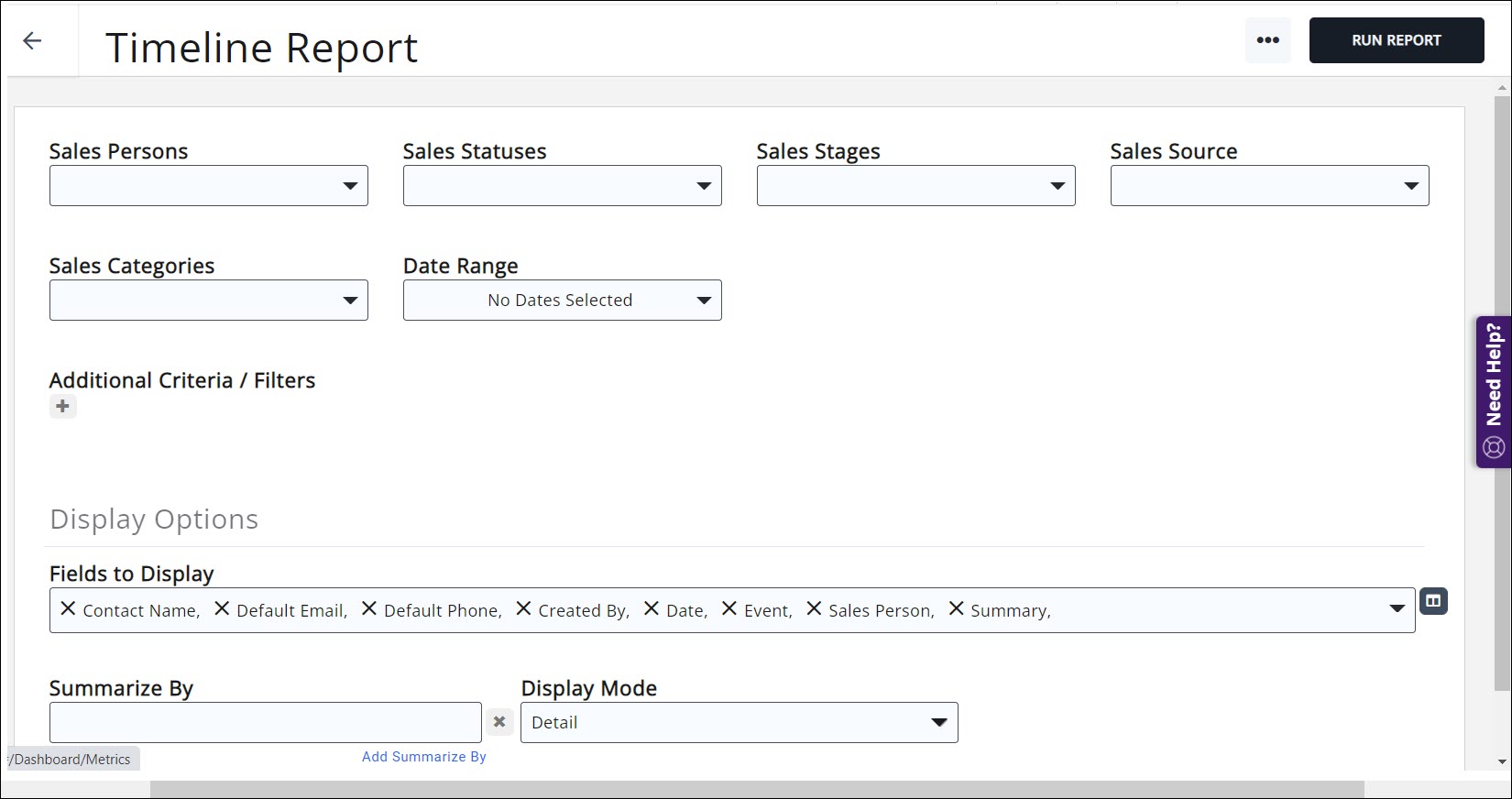Remove Contact Name from displayed fields
The height and width of the screenshot is (799, 1512).
coord(68,609)
